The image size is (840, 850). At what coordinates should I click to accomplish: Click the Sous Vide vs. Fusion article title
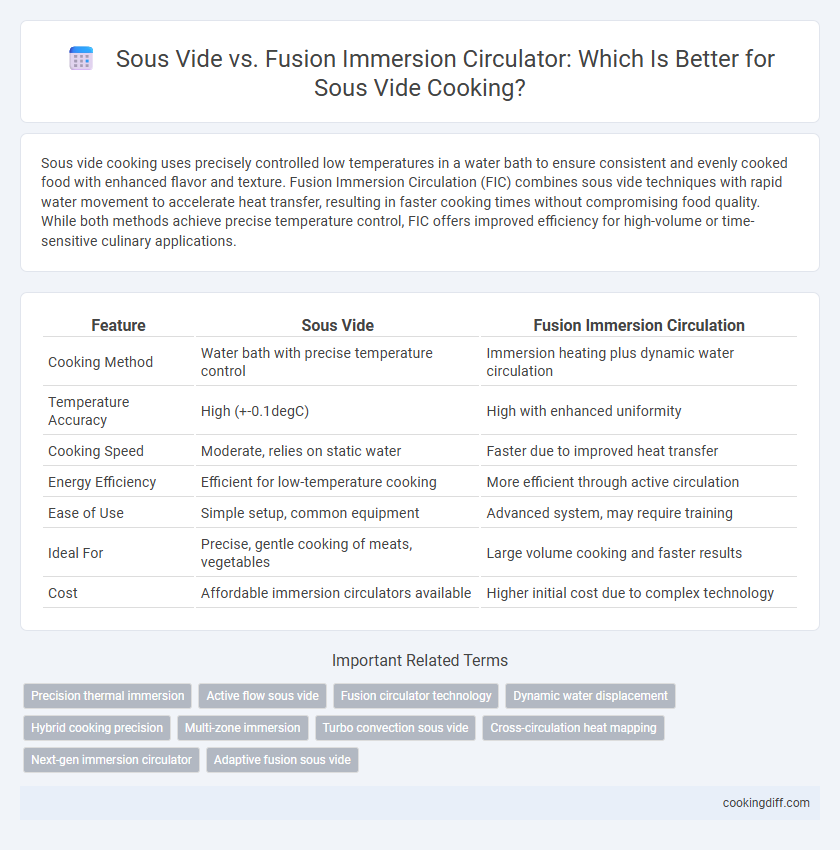pyautogui.click(x=445, y=73)
